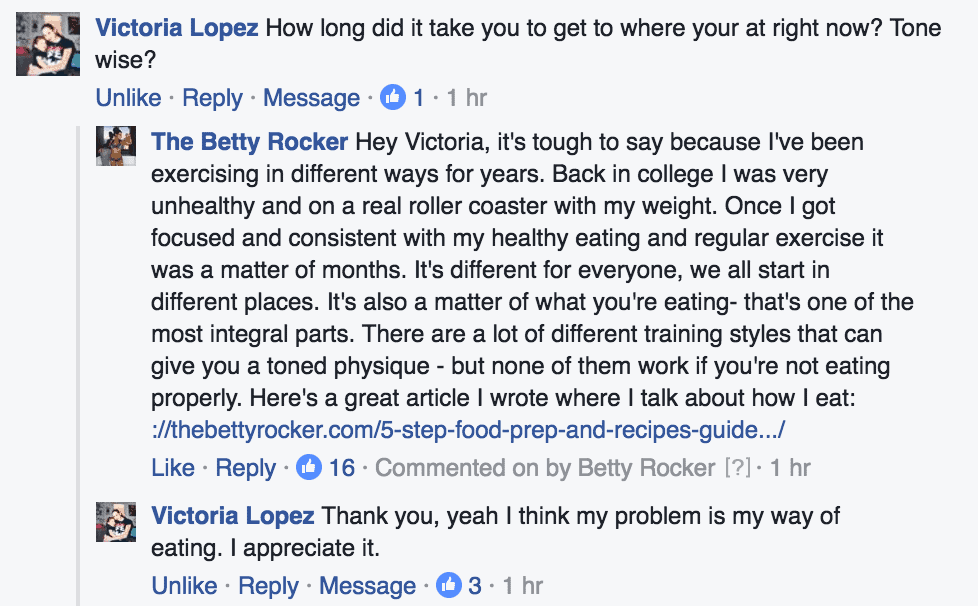Unlike Victoria's question about tone
978x606 pixels.
pos(128,98)
